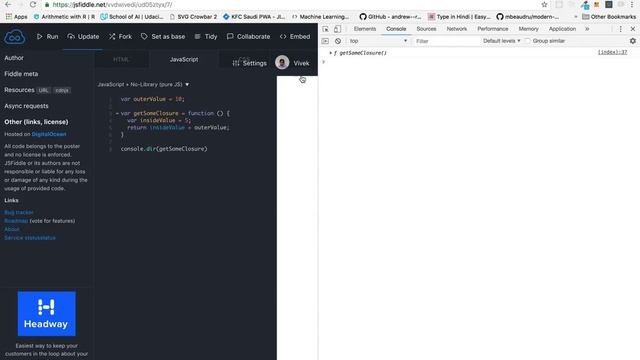Clear the console
640x360 pixels.
[338, 41]
